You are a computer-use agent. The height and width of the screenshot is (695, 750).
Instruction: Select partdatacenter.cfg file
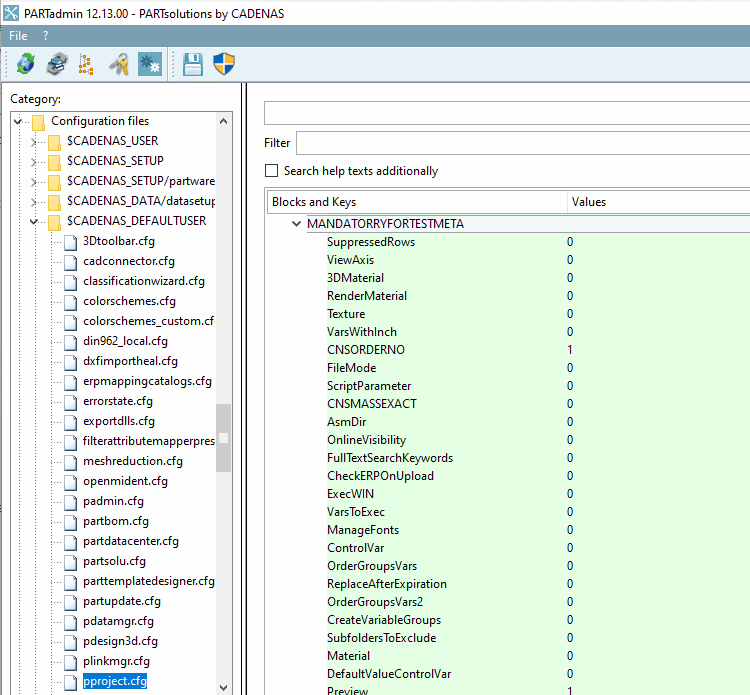tap(131, 541)
